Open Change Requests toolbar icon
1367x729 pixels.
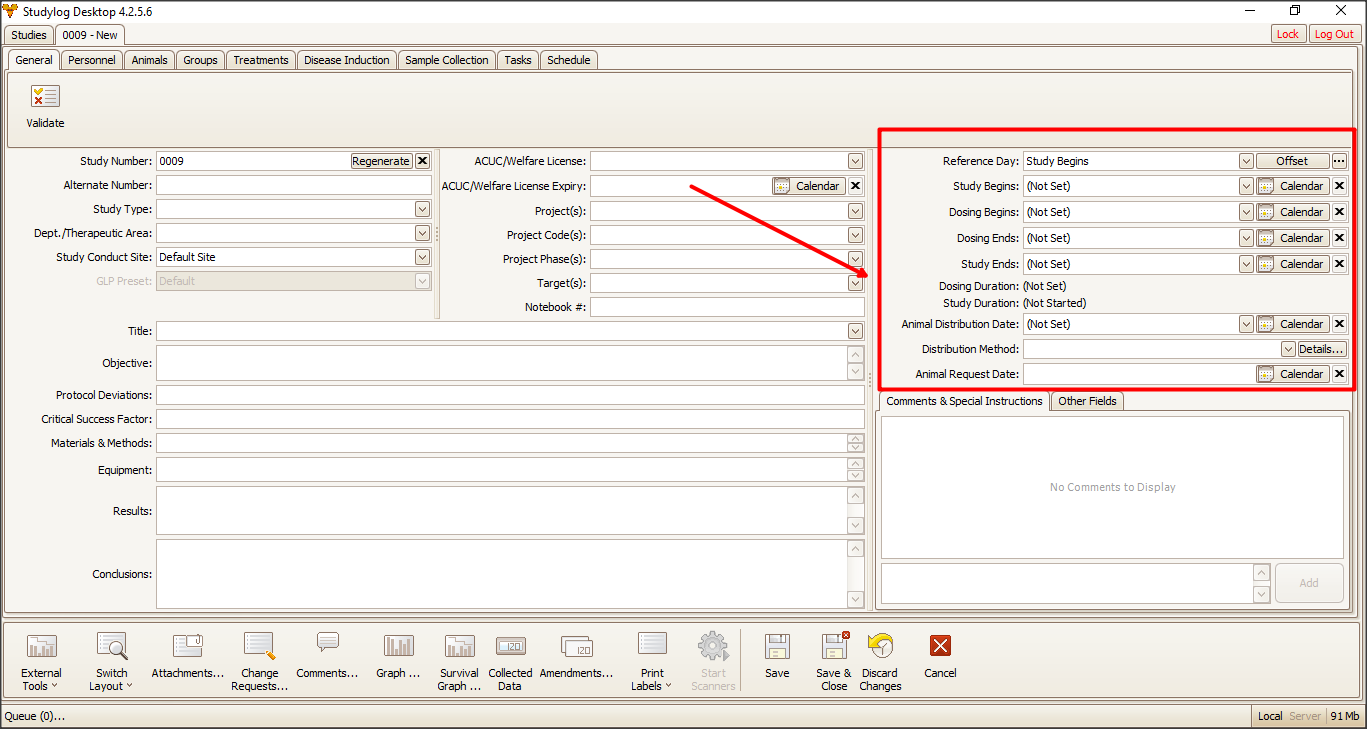(x=259, y=646)
